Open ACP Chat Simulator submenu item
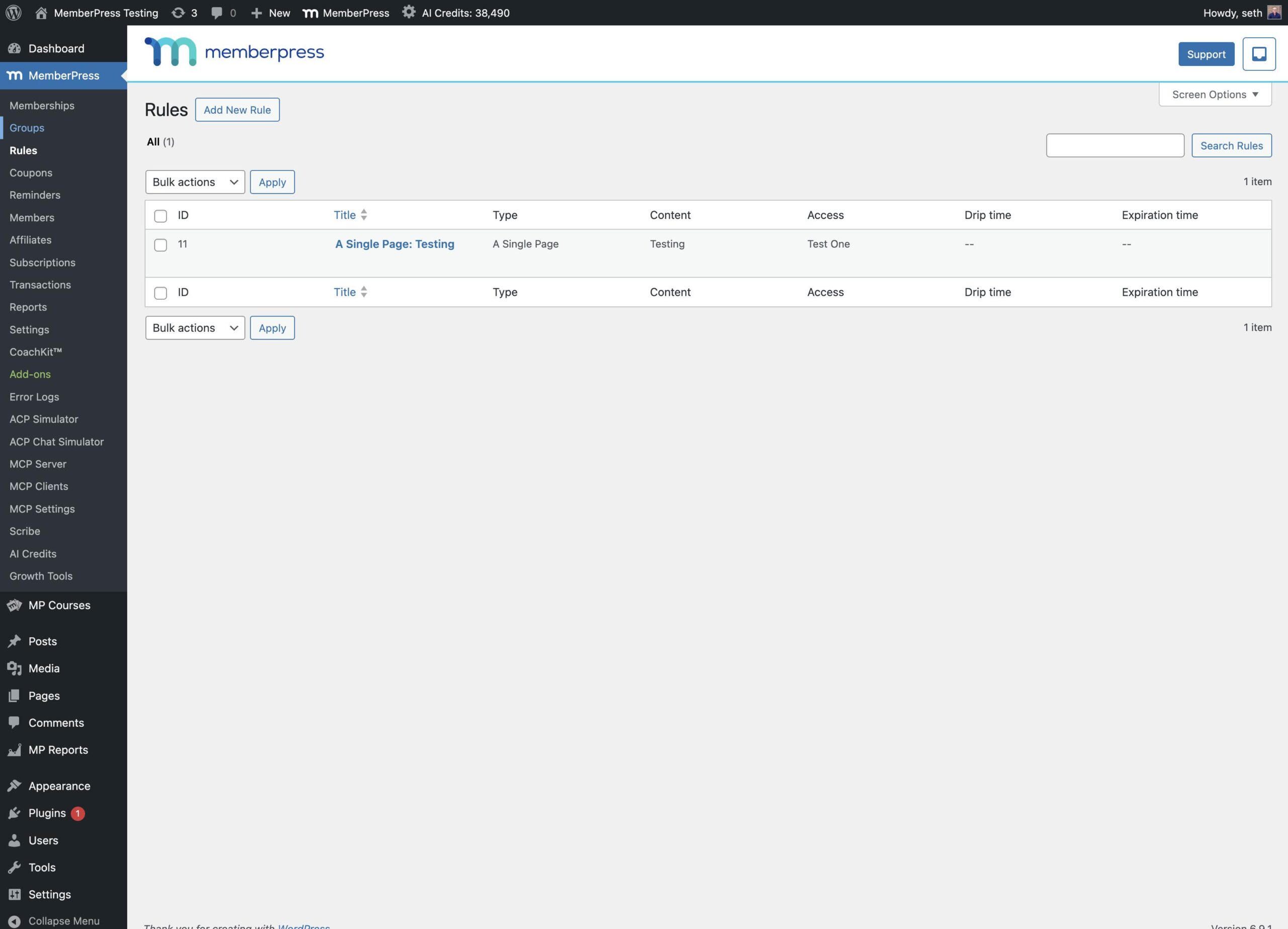Screen dimensions: 1288x929 [x=56, y=442]
